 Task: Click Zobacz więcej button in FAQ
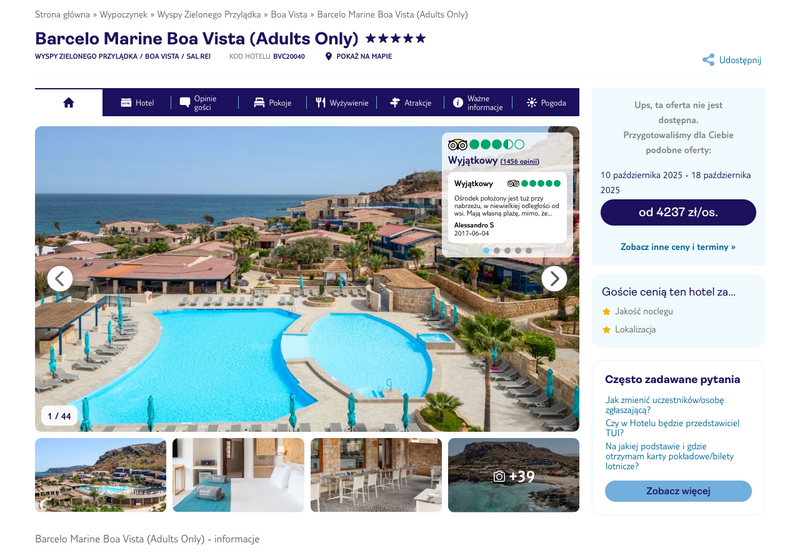pos(678,491)
